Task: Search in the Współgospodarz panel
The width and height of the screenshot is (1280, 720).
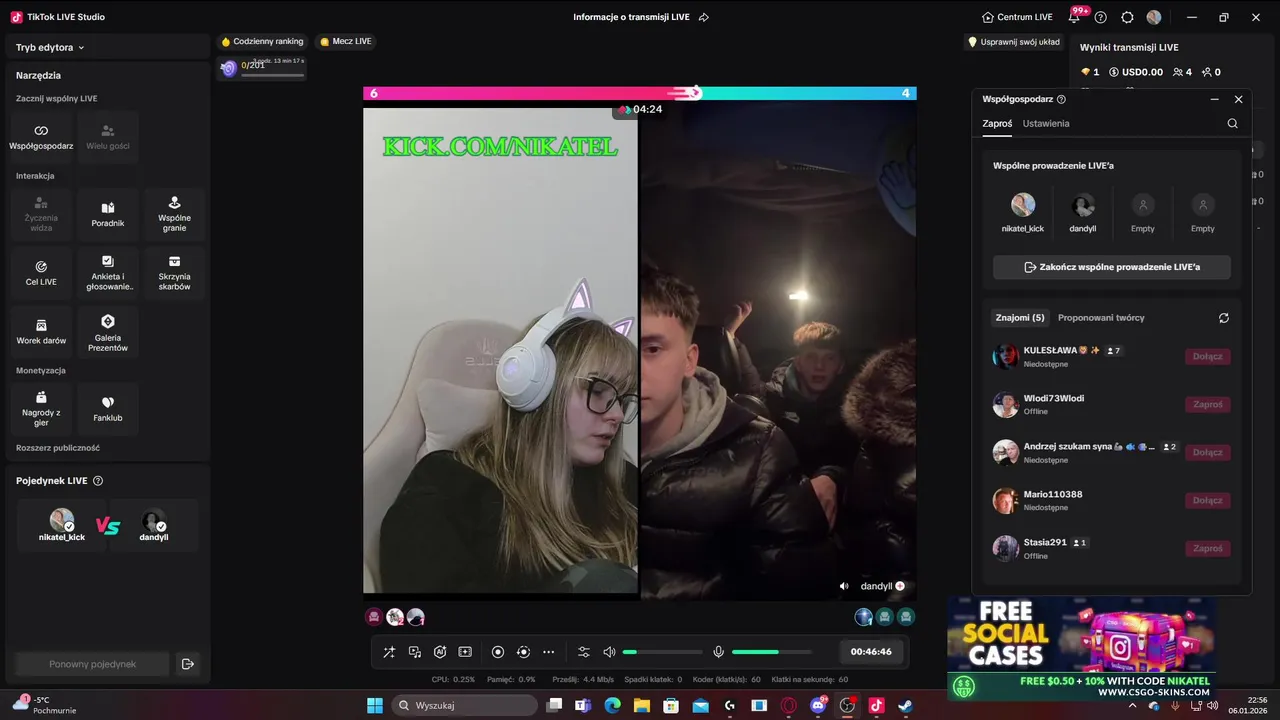Action: (x=1232, y=123)
